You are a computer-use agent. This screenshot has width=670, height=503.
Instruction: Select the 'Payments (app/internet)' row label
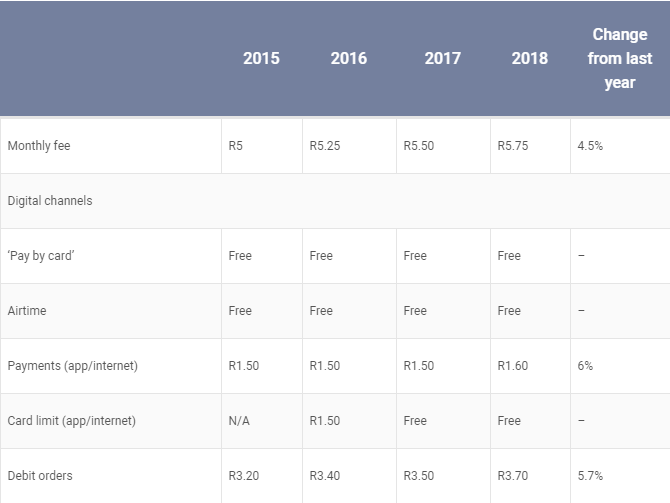(73, 366)
